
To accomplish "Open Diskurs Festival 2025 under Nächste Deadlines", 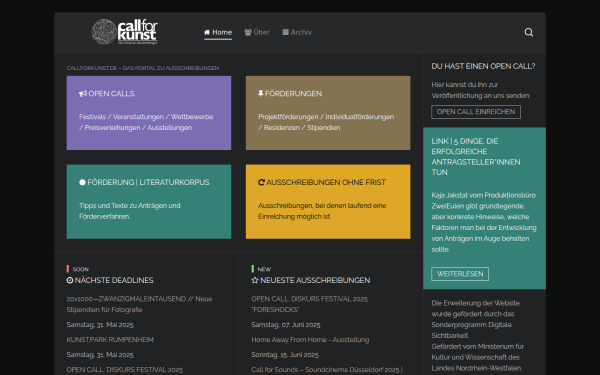I will point(125,370).
